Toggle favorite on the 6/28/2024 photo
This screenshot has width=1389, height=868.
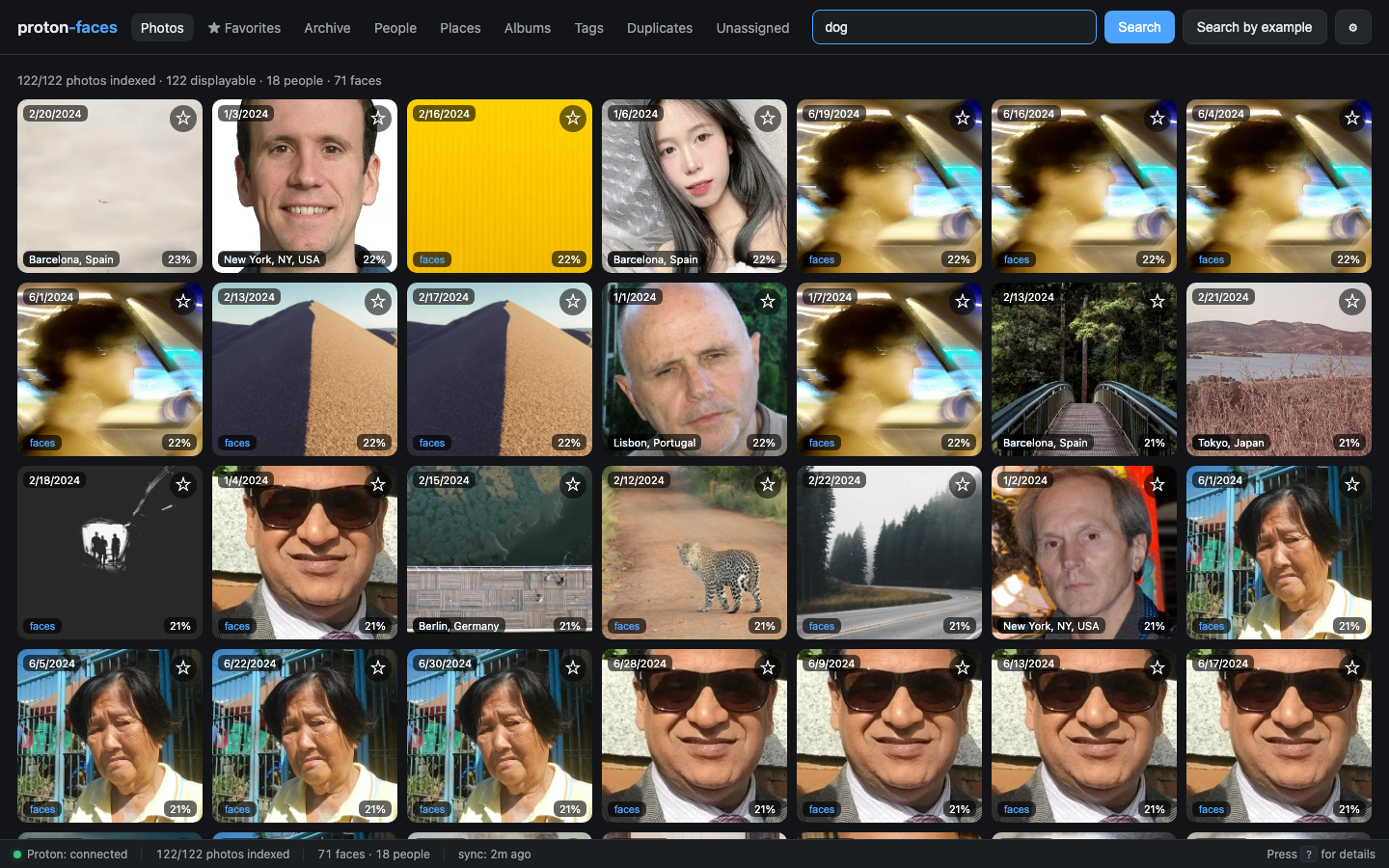(768, 668)
